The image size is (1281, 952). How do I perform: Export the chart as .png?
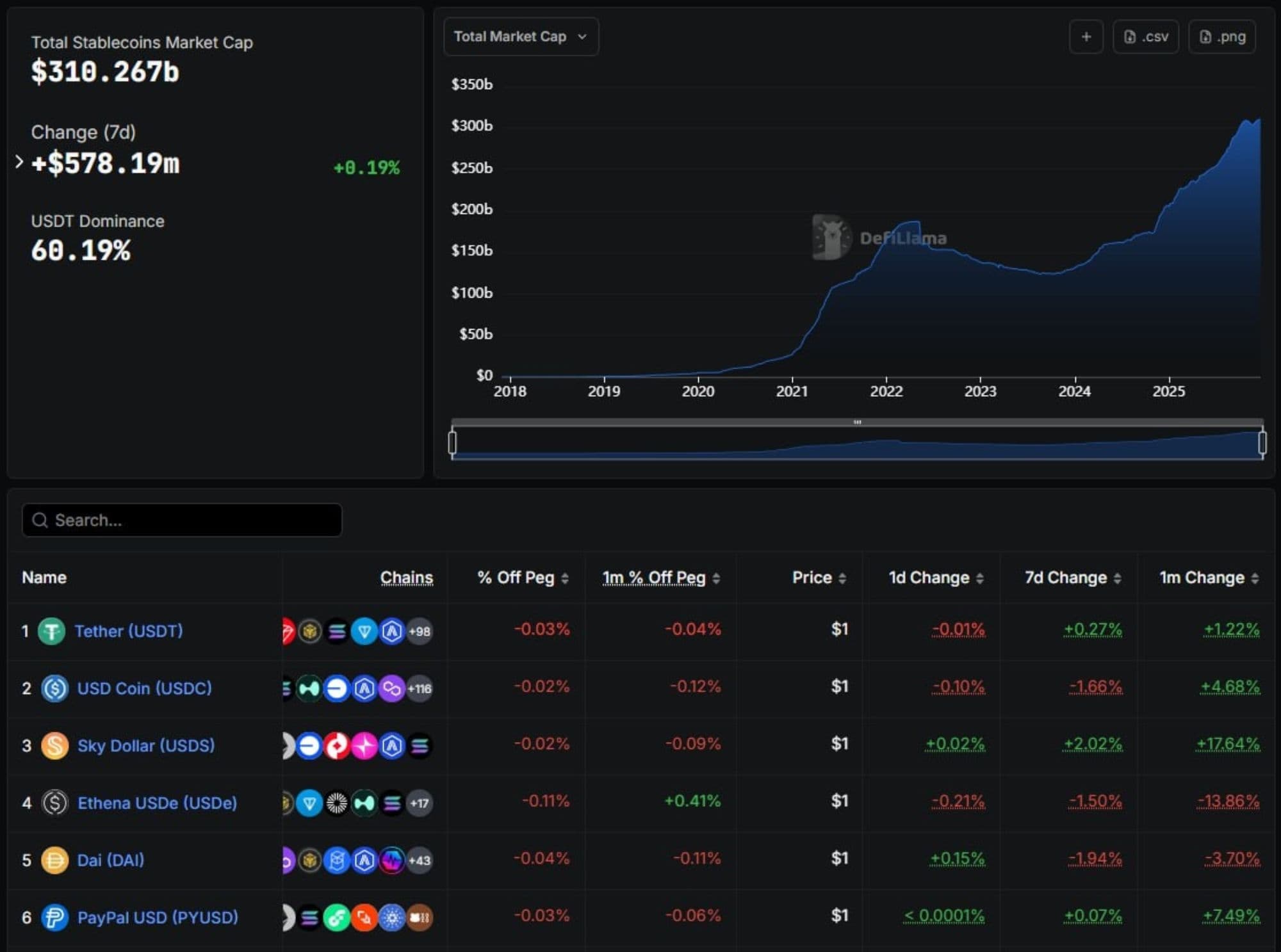click(x=1221, y=36)
